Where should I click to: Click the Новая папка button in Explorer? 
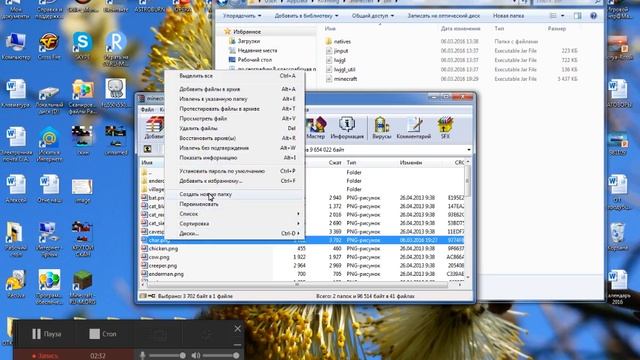[x=508, y=16]
